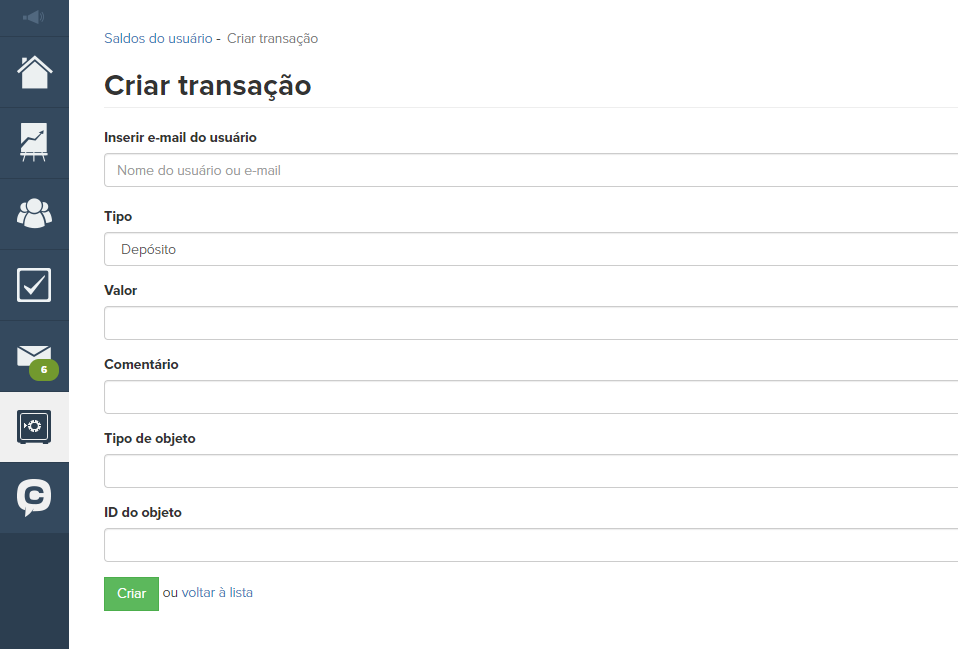
Task: Open the safe finance icon
Action: coord(34,427)
